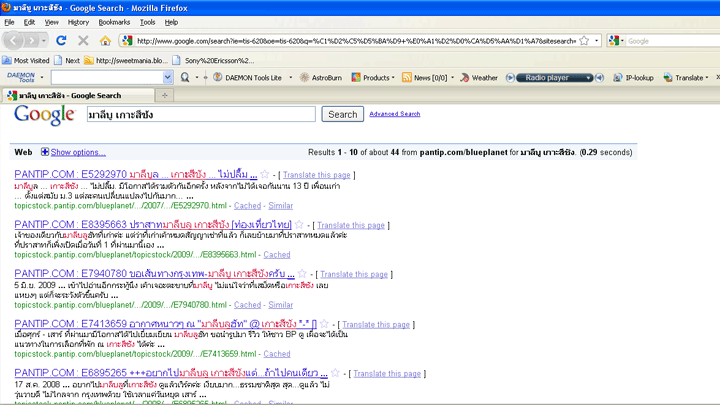Screen dimensions: 720x405
Task: Translate the E5292970 result page
Action: (316, 175)
